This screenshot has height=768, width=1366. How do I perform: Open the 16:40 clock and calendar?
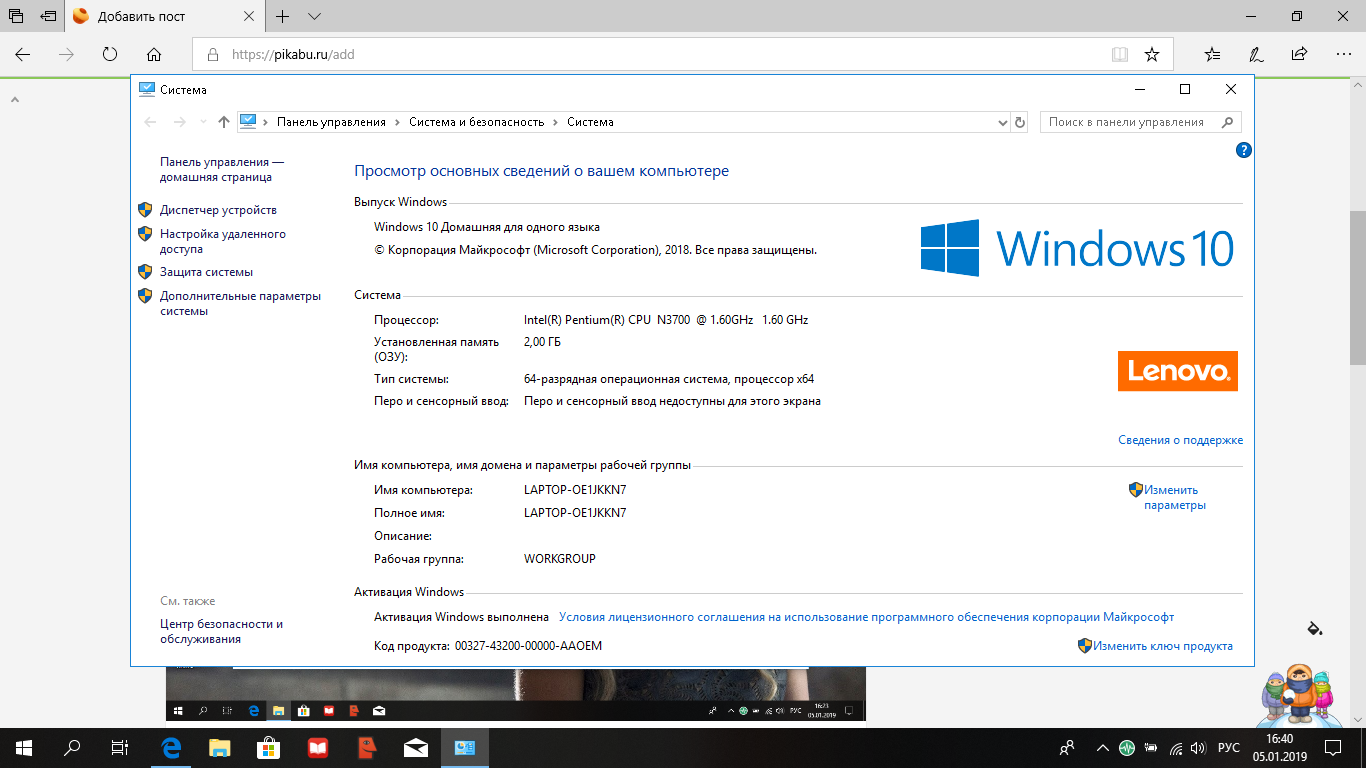1279,747
